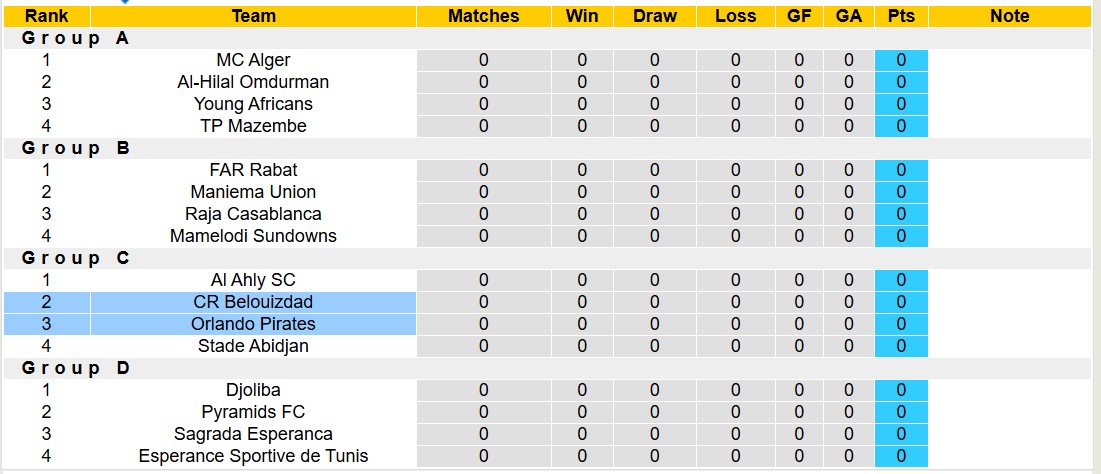Click MC Alger's blue points cell

[x=901, y=60]
